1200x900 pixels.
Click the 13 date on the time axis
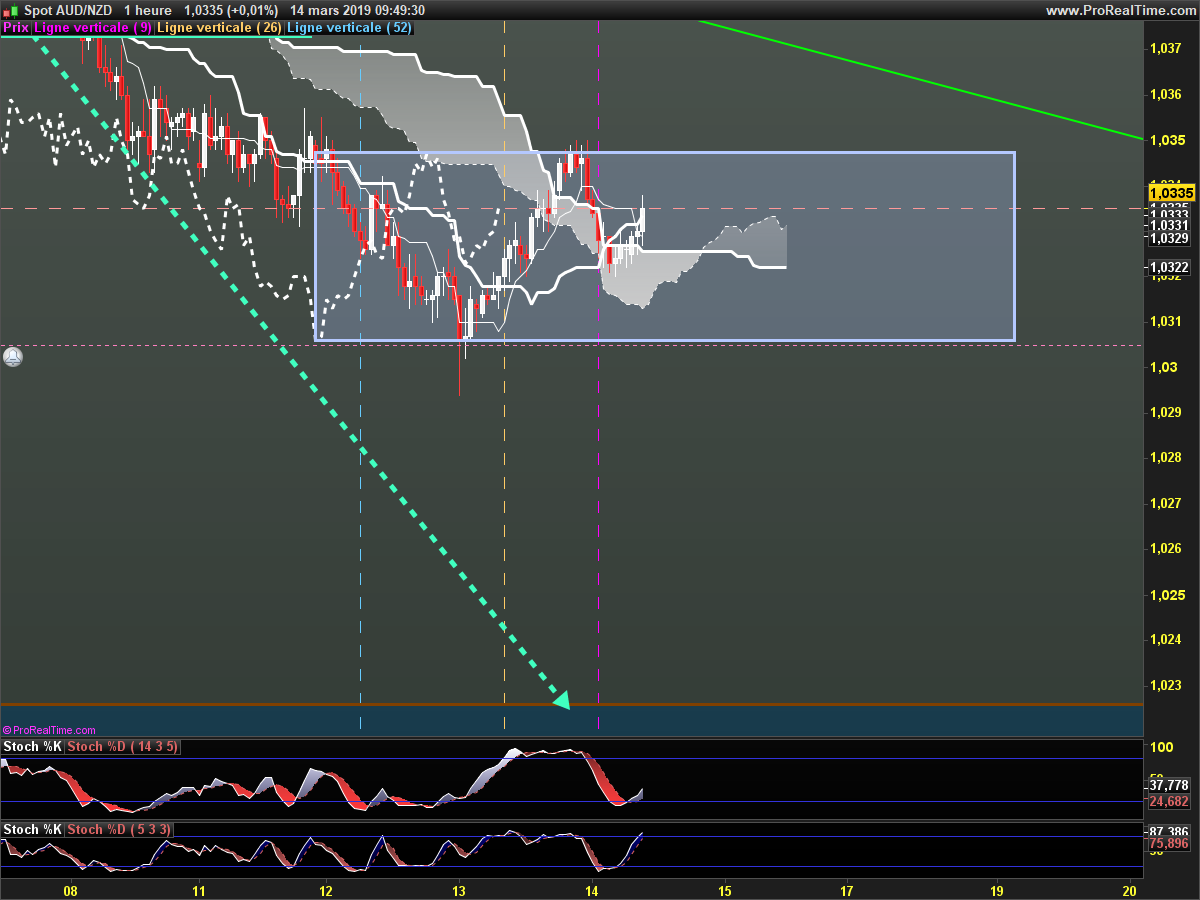tap(459, 890)
